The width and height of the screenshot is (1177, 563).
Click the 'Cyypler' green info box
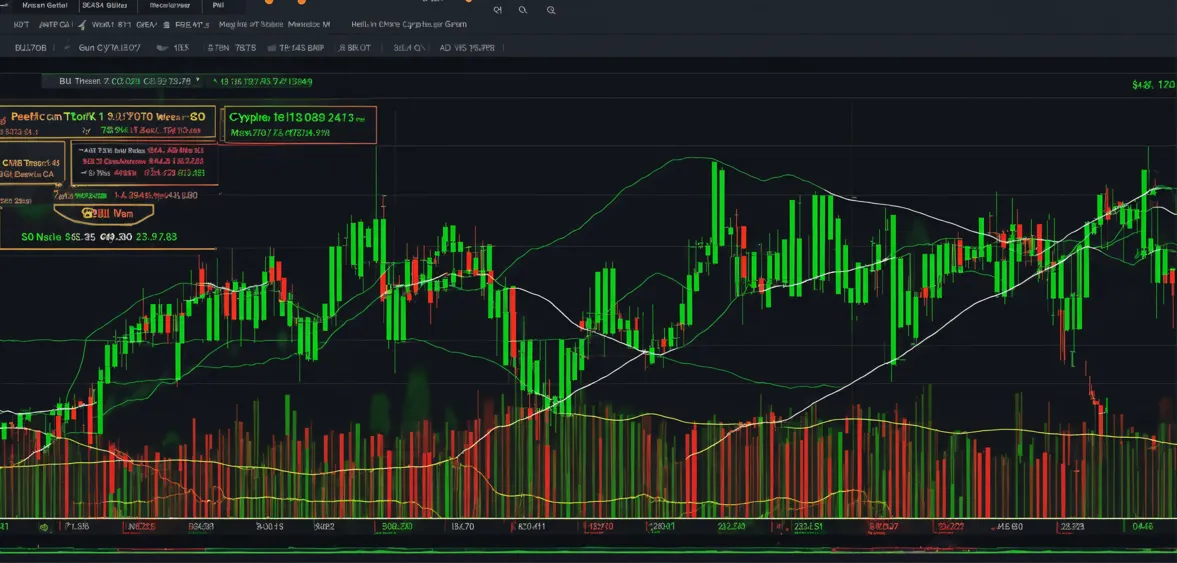pos(301,124)
